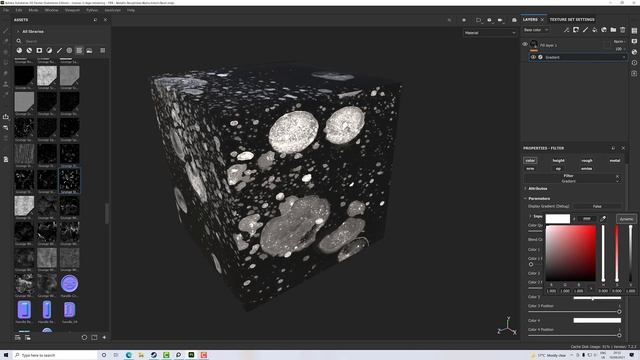The height and width of the screenshot is (360, 640).
Task: Create a new folder in Layers
Action: point(613,30)
